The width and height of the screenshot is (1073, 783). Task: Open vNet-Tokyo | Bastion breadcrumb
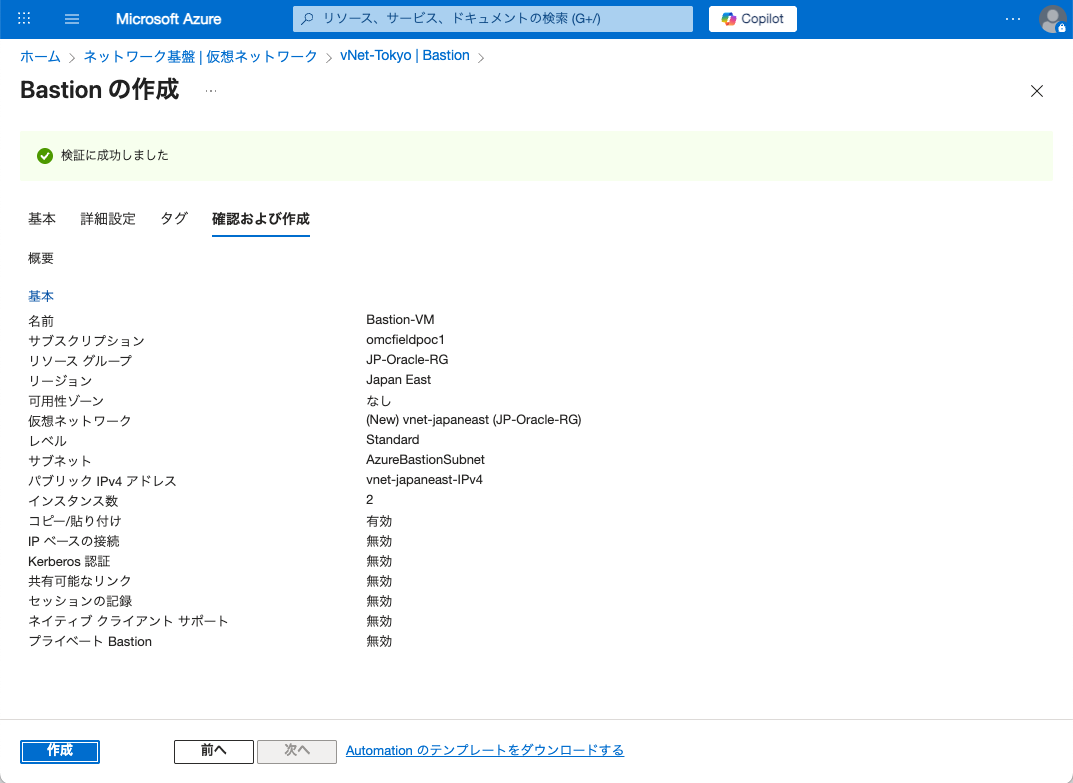click(x=404, y=55)
